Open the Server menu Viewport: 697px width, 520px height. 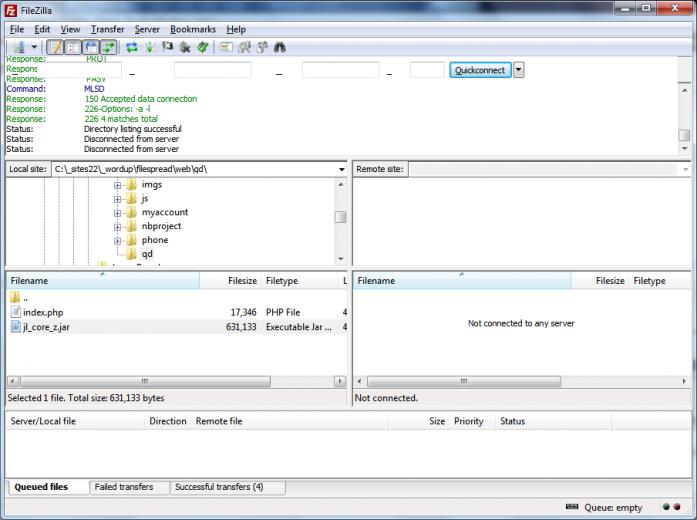click(x=147, y=29)
